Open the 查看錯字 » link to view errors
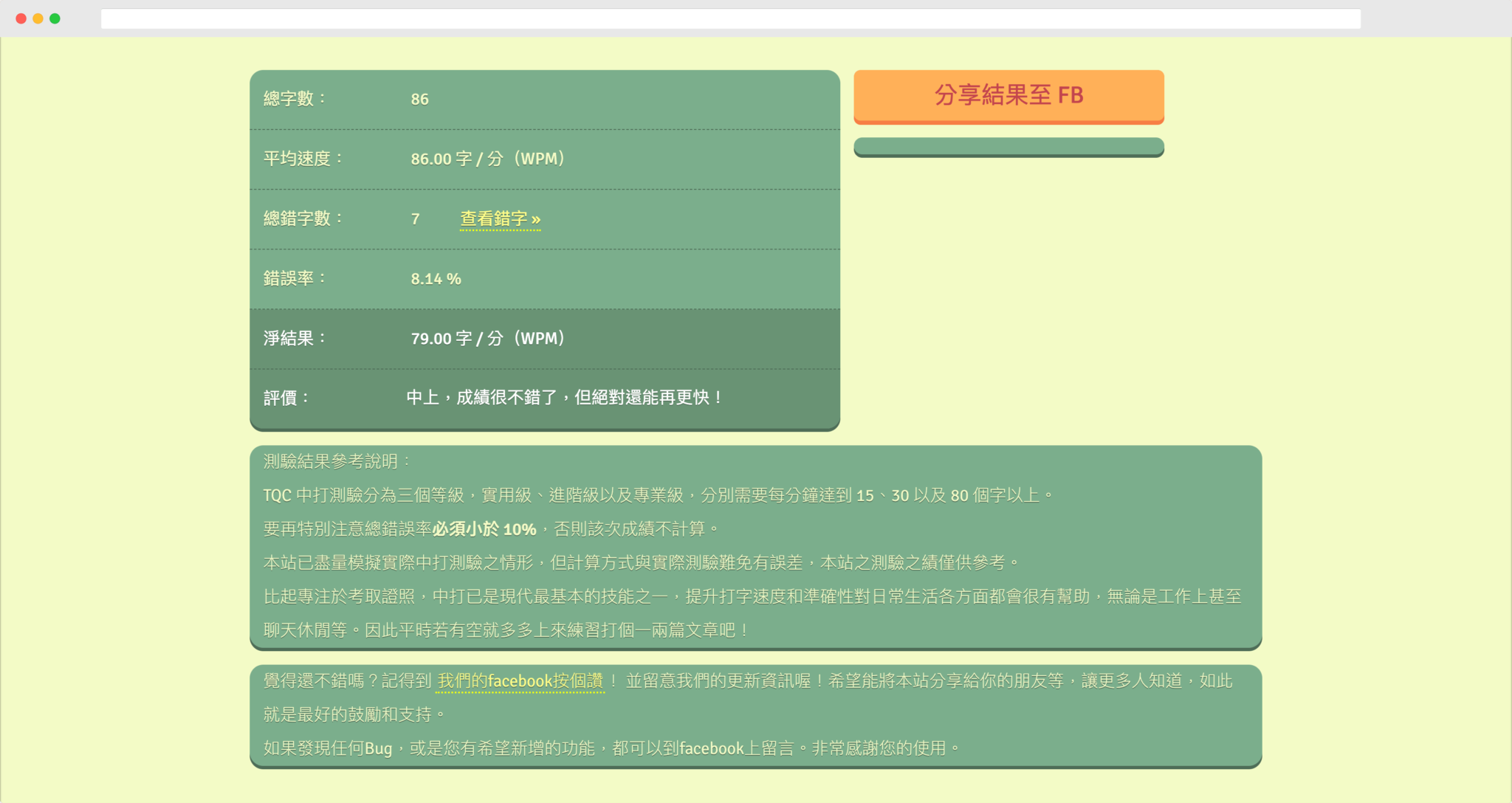1512x803 pixels. tap(500, 219)
